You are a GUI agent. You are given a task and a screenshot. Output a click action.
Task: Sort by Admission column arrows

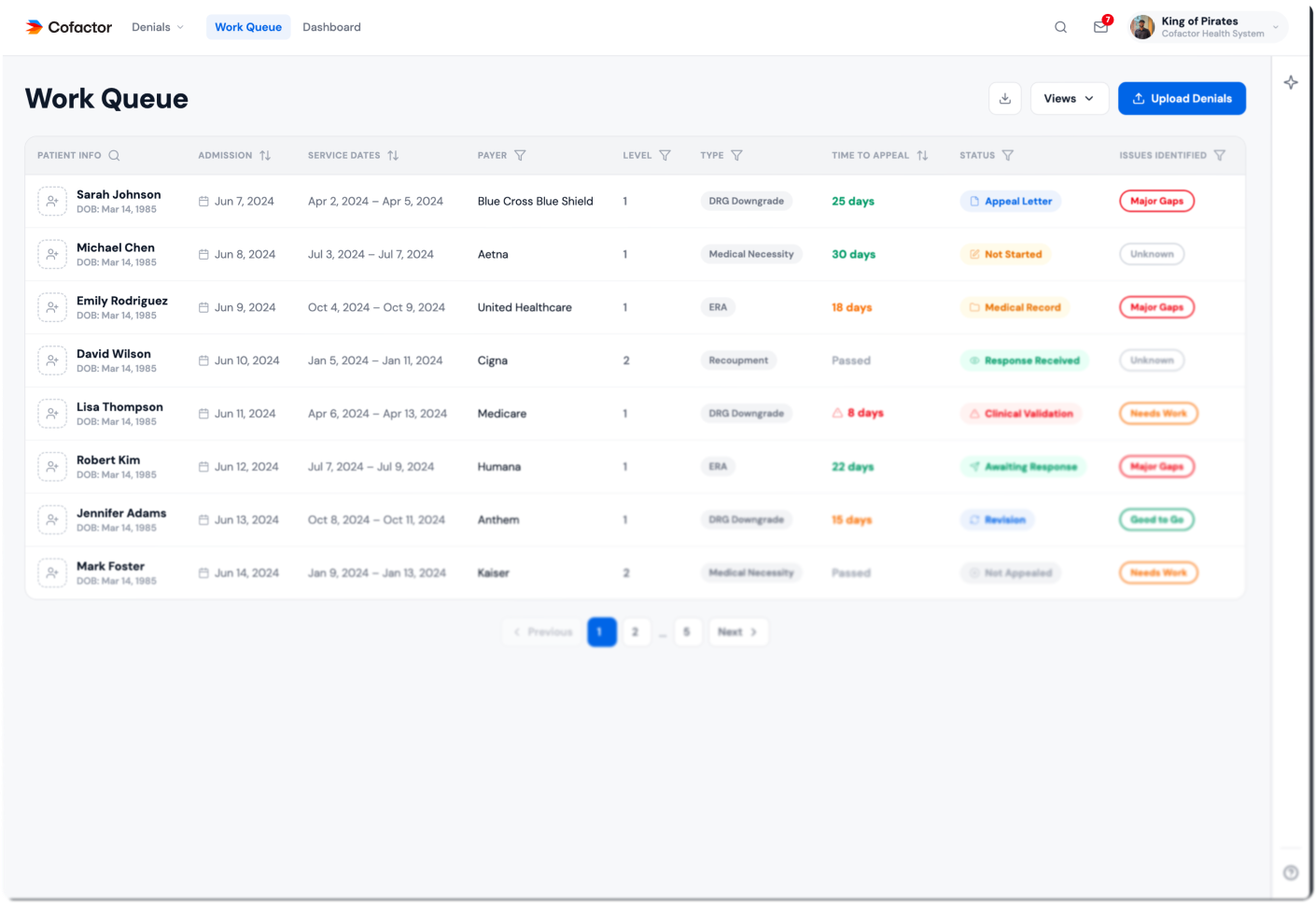pyautogui.click(x=265, y=155)
